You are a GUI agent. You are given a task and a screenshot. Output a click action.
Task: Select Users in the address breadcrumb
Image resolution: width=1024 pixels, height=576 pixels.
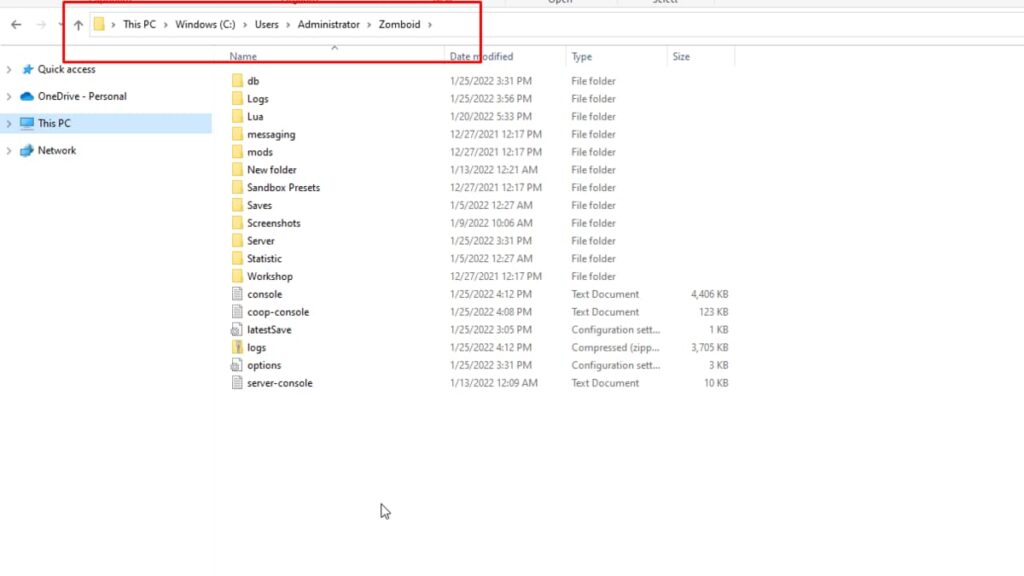click(x=266, y=25)
